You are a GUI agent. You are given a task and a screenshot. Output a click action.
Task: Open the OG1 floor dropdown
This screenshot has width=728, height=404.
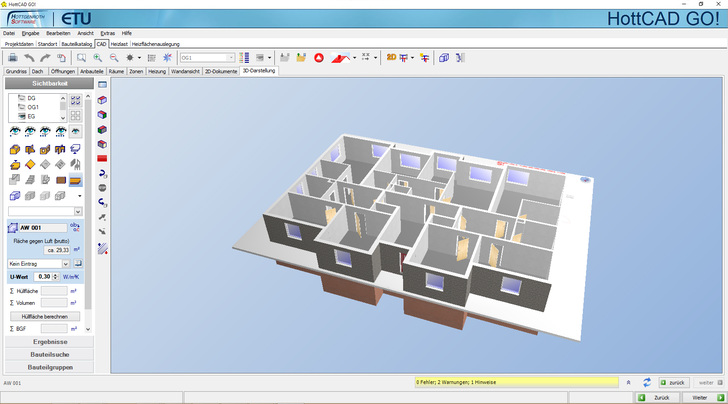tap(231, 59)
